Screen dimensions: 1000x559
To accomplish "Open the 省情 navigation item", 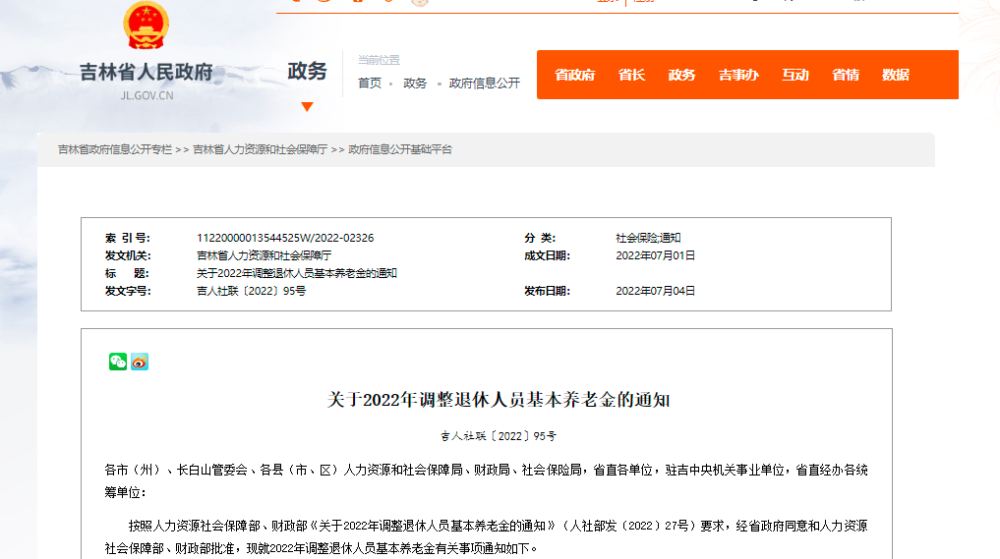I will tap(846, 75).
